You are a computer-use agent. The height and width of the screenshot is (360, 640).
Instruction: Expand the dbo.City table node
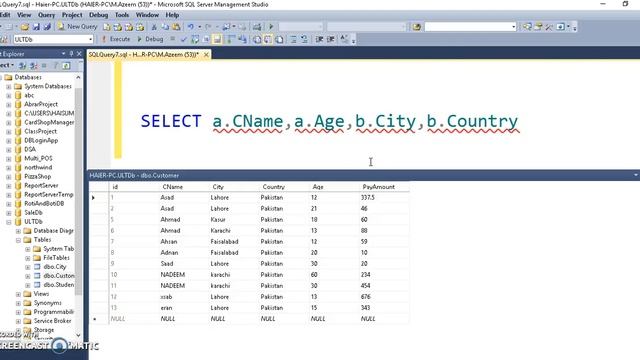click(28, 267)
